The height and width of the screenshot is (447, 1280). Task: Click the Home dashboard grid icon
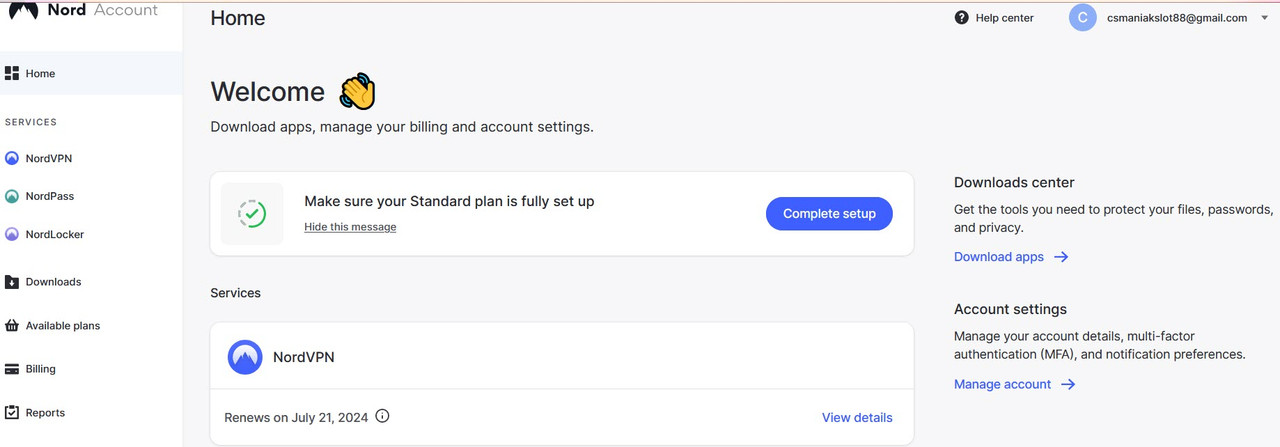pyautogui.click(x=12, y=73)
